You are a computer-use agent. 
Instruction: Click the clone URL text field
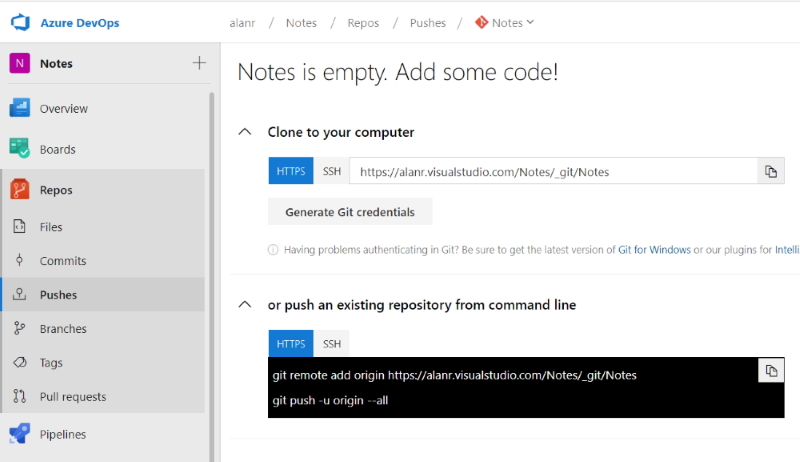click(x=552, y=172)
